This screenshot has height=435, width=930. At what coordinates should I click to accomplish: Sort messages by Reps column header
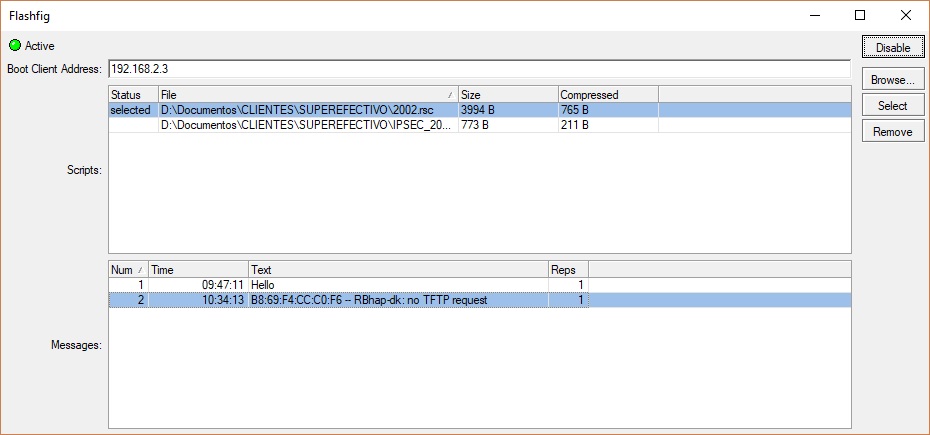568,270
